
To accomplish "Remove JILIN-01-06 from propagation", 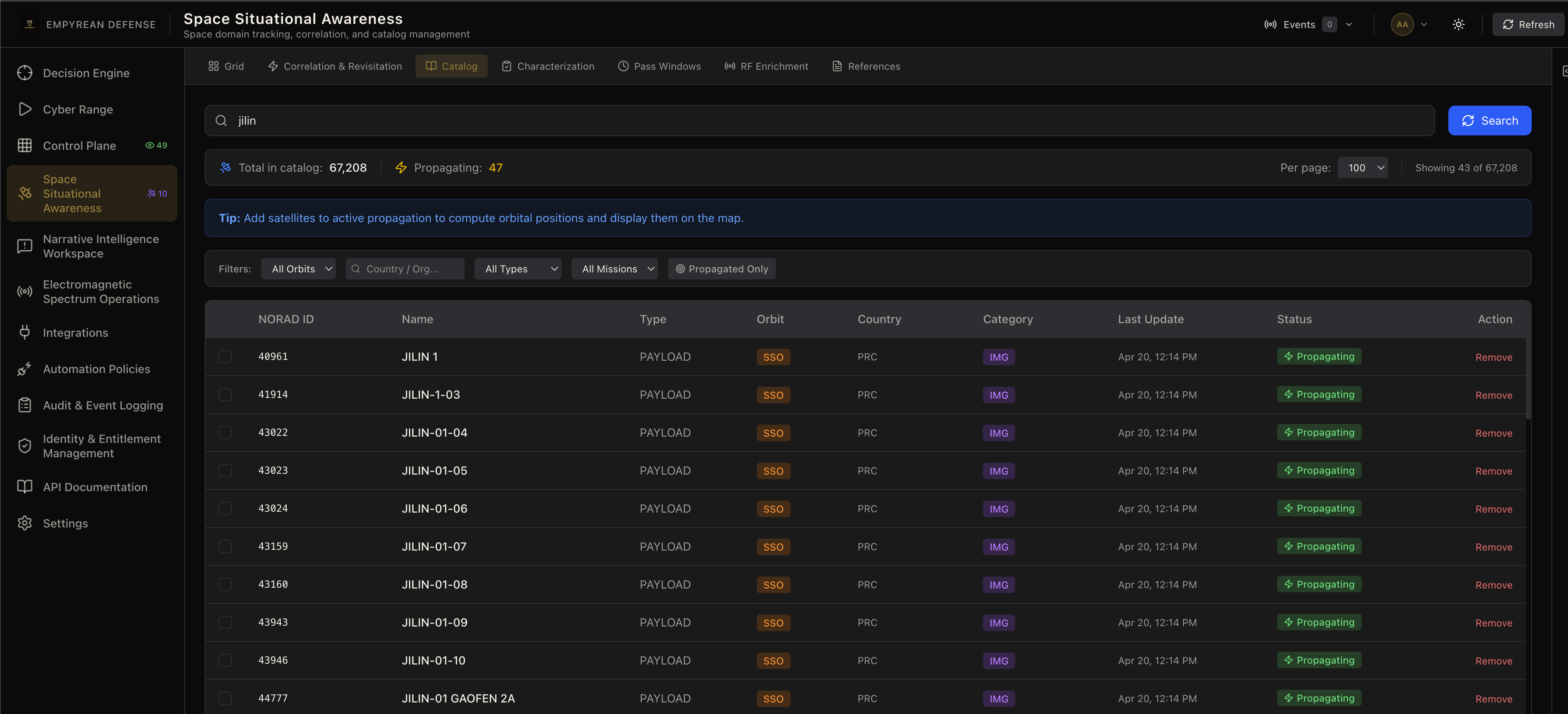I will [x=1493, y=509].
